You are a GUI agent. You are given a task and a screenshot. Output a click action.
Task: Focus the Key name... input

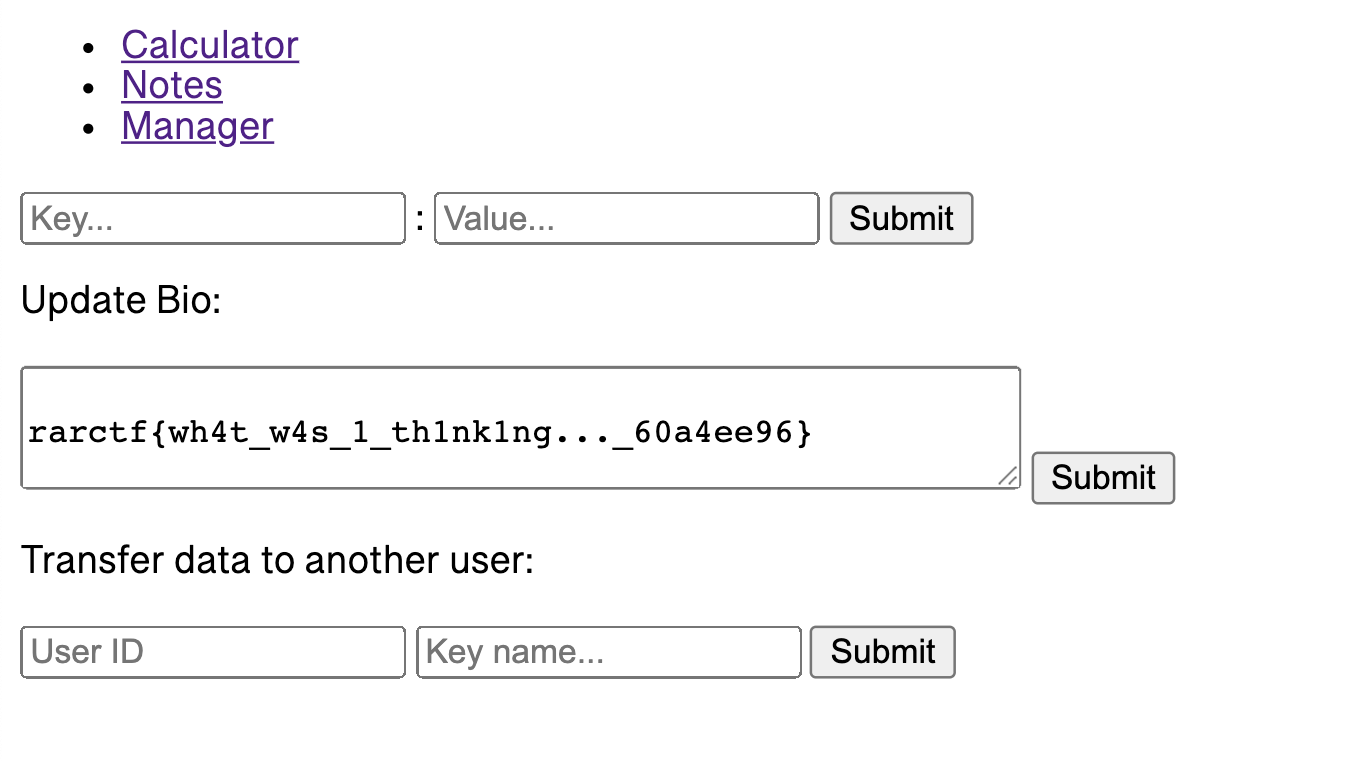point(609,652)
